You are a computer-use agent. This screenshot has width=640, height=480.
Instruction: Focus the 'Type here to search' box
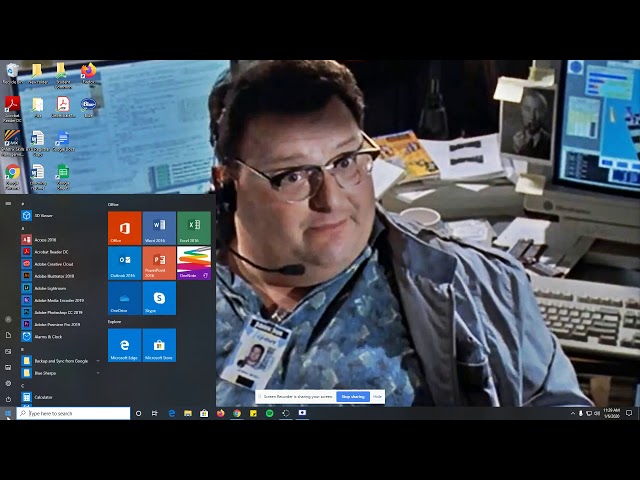pyautogui.click(x=73, y=413)
